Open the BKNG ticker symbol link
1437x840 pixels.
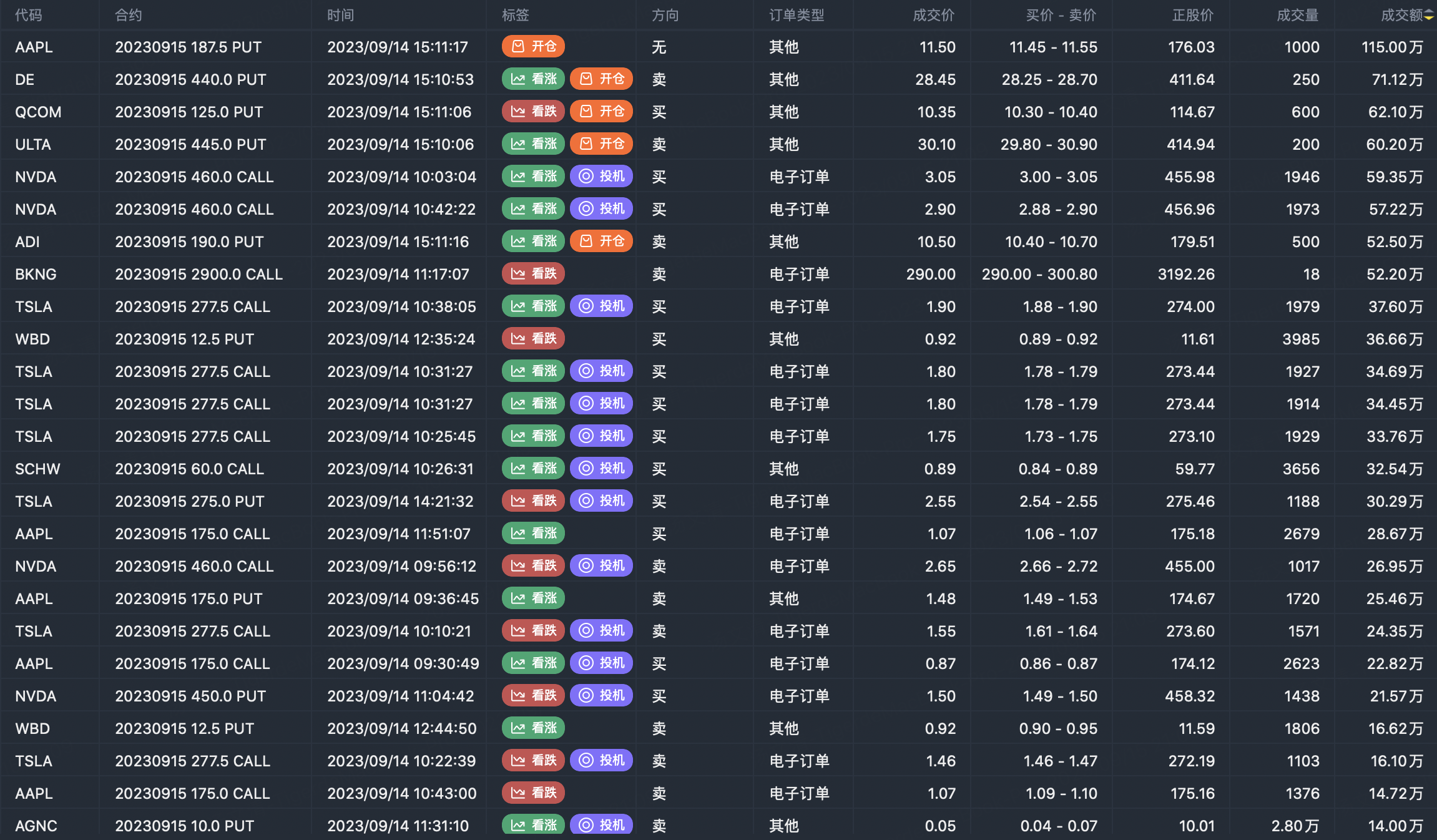[36, 274]
